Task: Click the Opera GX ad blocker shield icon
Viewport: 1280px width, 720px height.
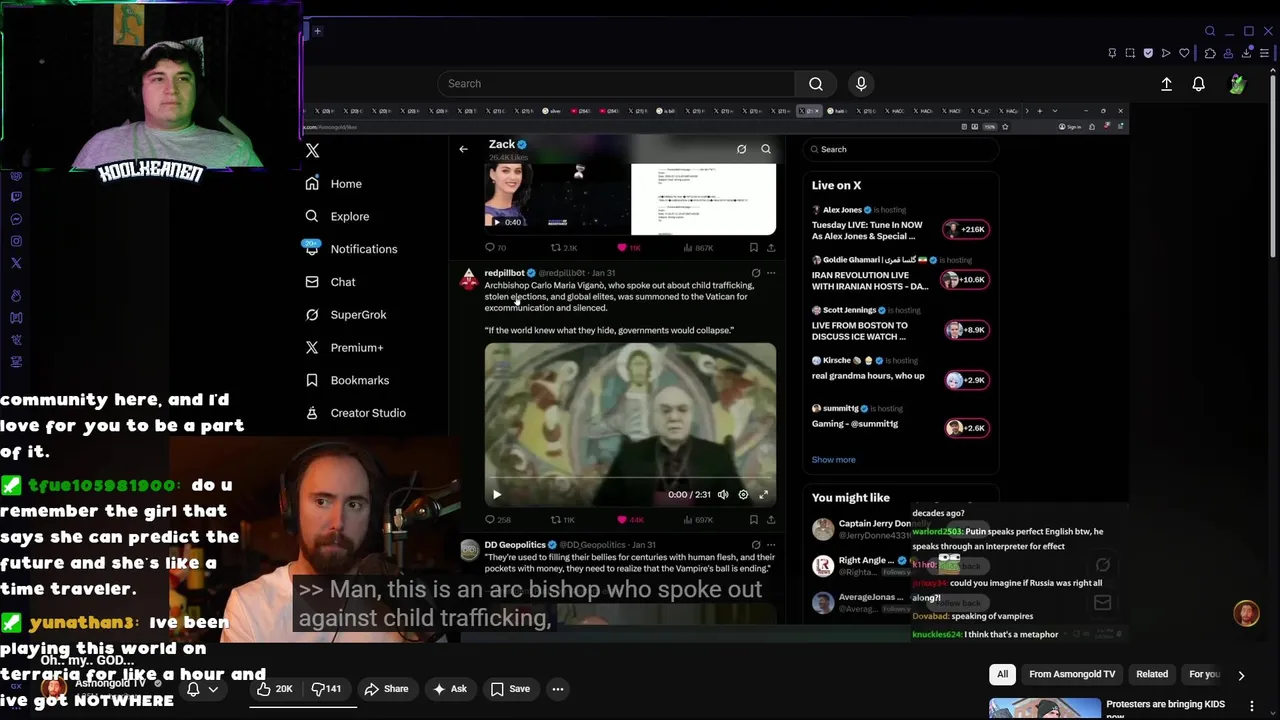Action: coord(1148,53)
